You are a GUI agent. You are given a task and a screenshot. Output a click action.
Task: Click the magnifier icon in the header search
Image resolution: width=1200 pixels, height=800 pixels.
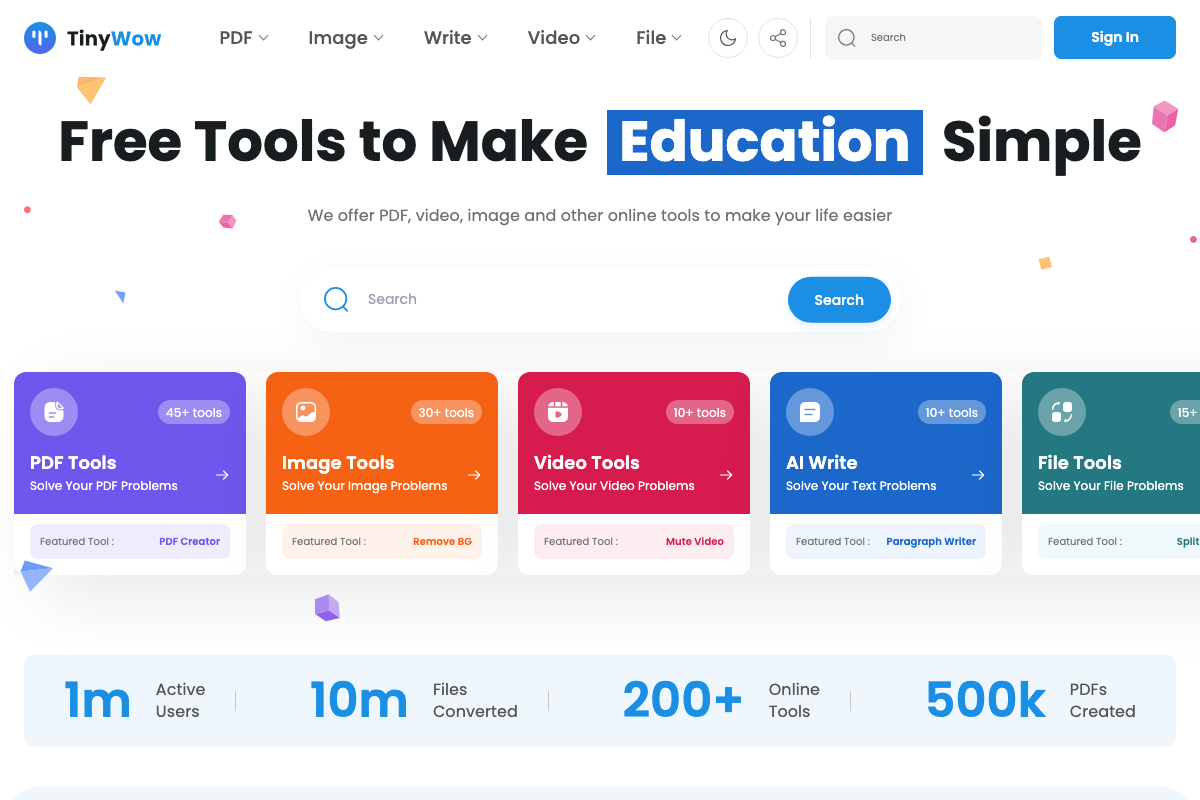[x=847, y=38]
